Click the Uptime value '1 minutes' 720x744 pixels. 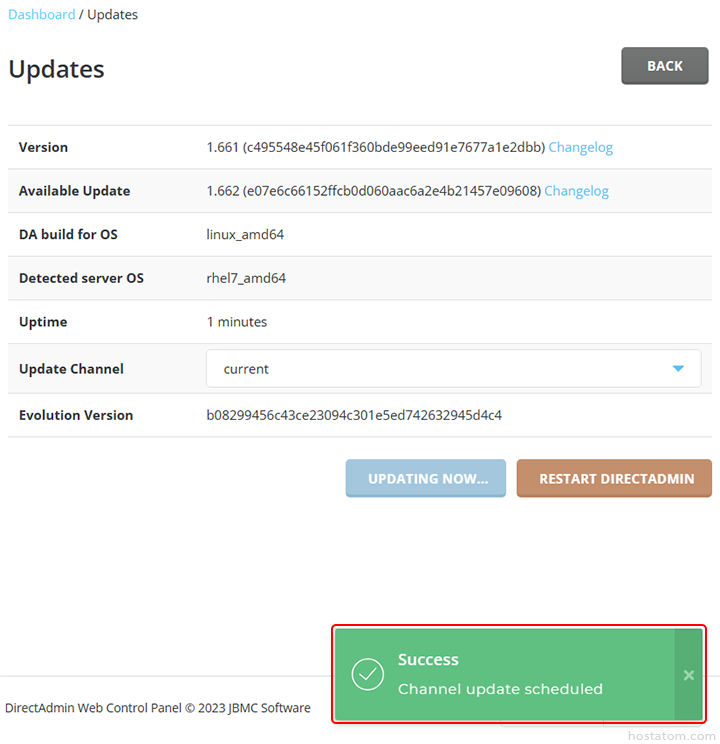[x=237, y=322]
